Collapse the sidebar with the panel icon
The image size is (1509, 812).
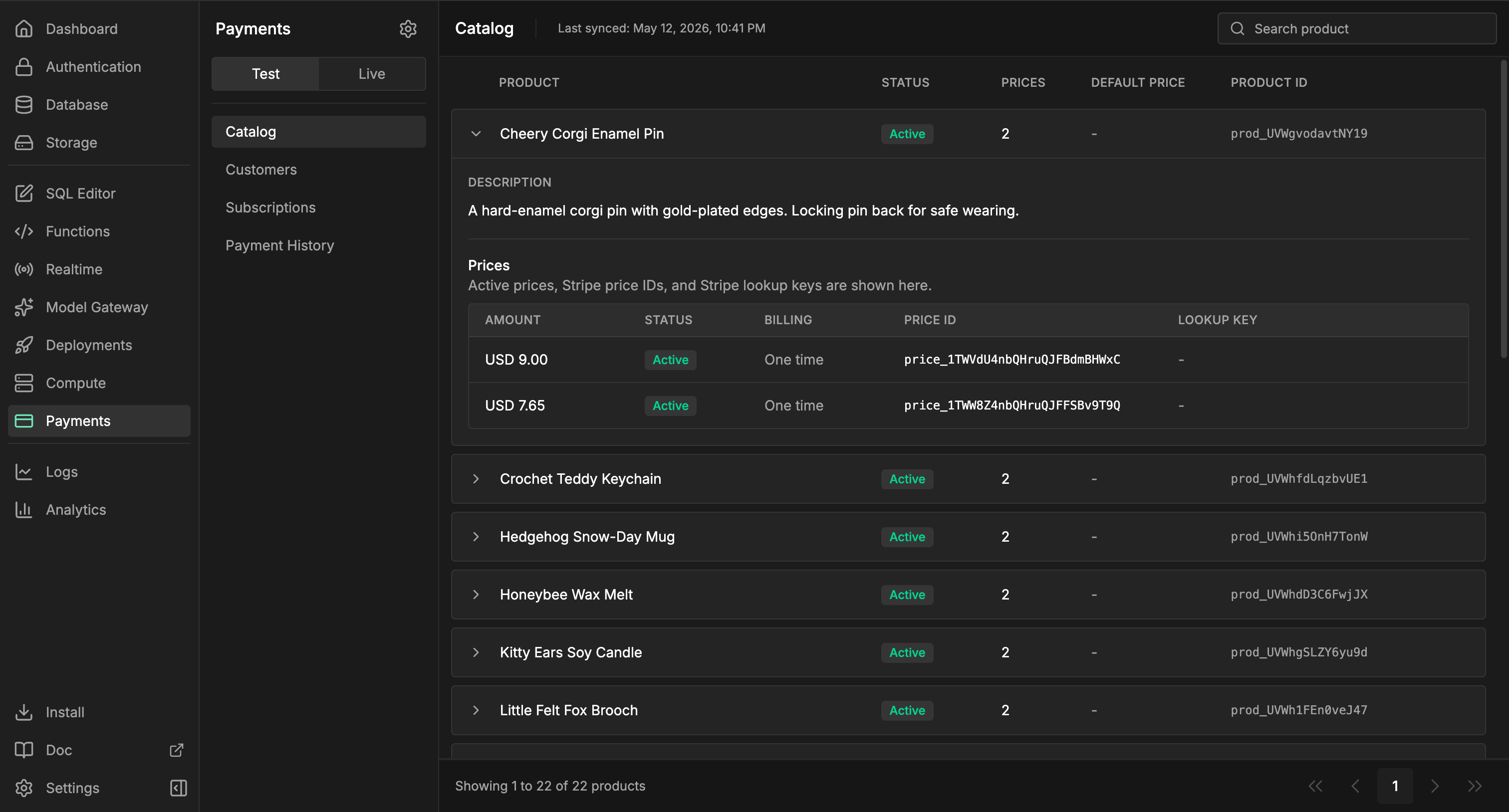click(179, 788)
